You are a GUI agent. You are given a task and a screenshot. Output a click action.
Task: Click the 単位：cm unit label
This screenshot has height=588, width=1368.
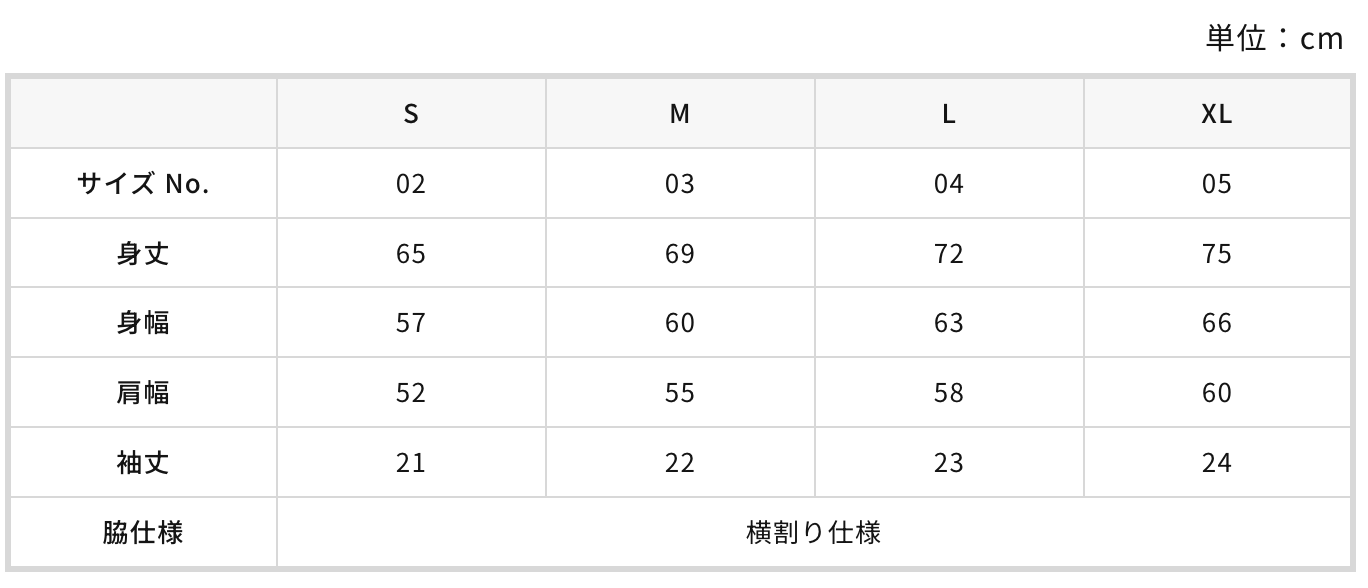(x=1274, y=39)
